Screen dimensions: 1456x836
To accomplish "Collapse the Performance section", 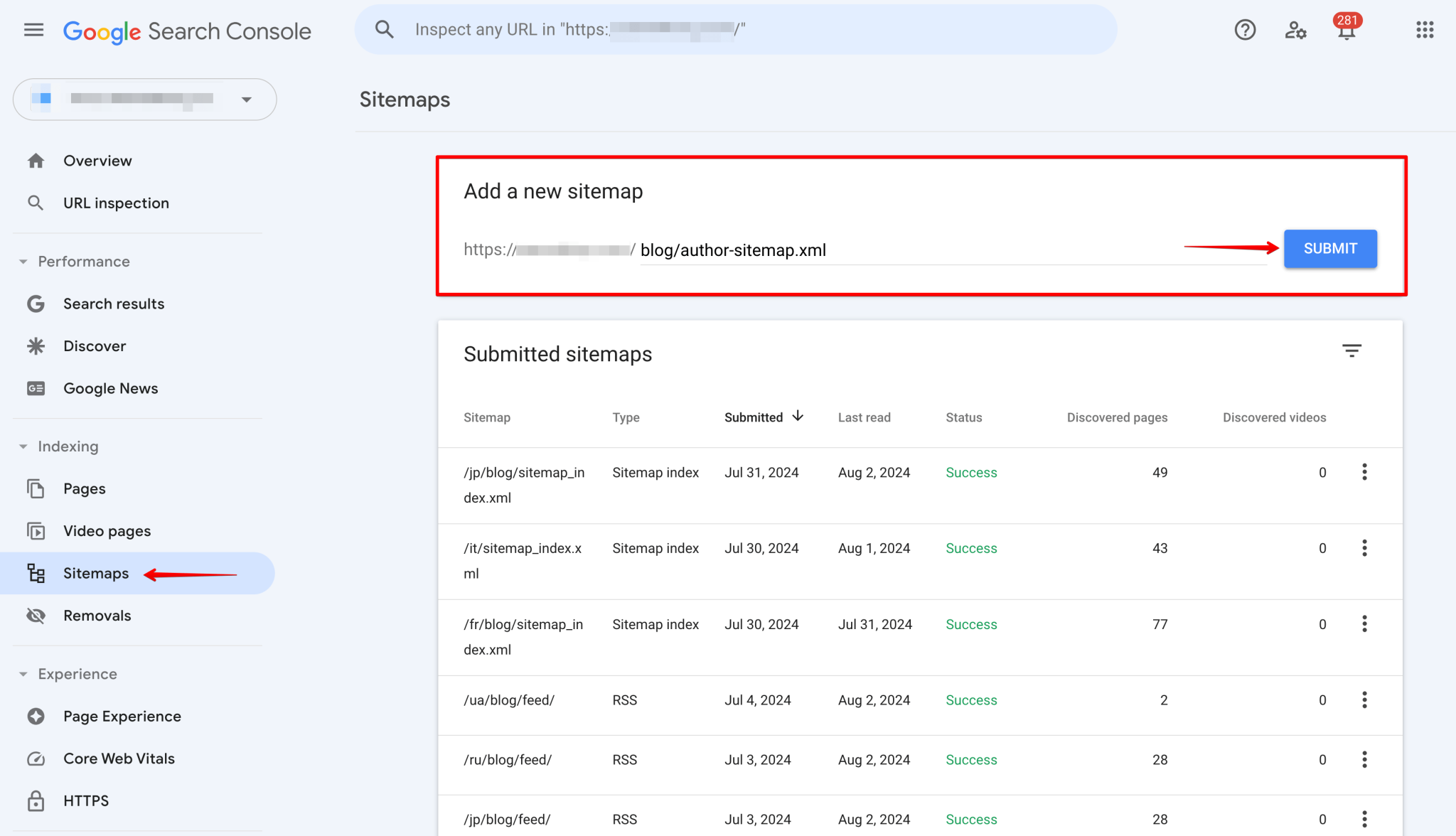I will [x=23, y=261].
